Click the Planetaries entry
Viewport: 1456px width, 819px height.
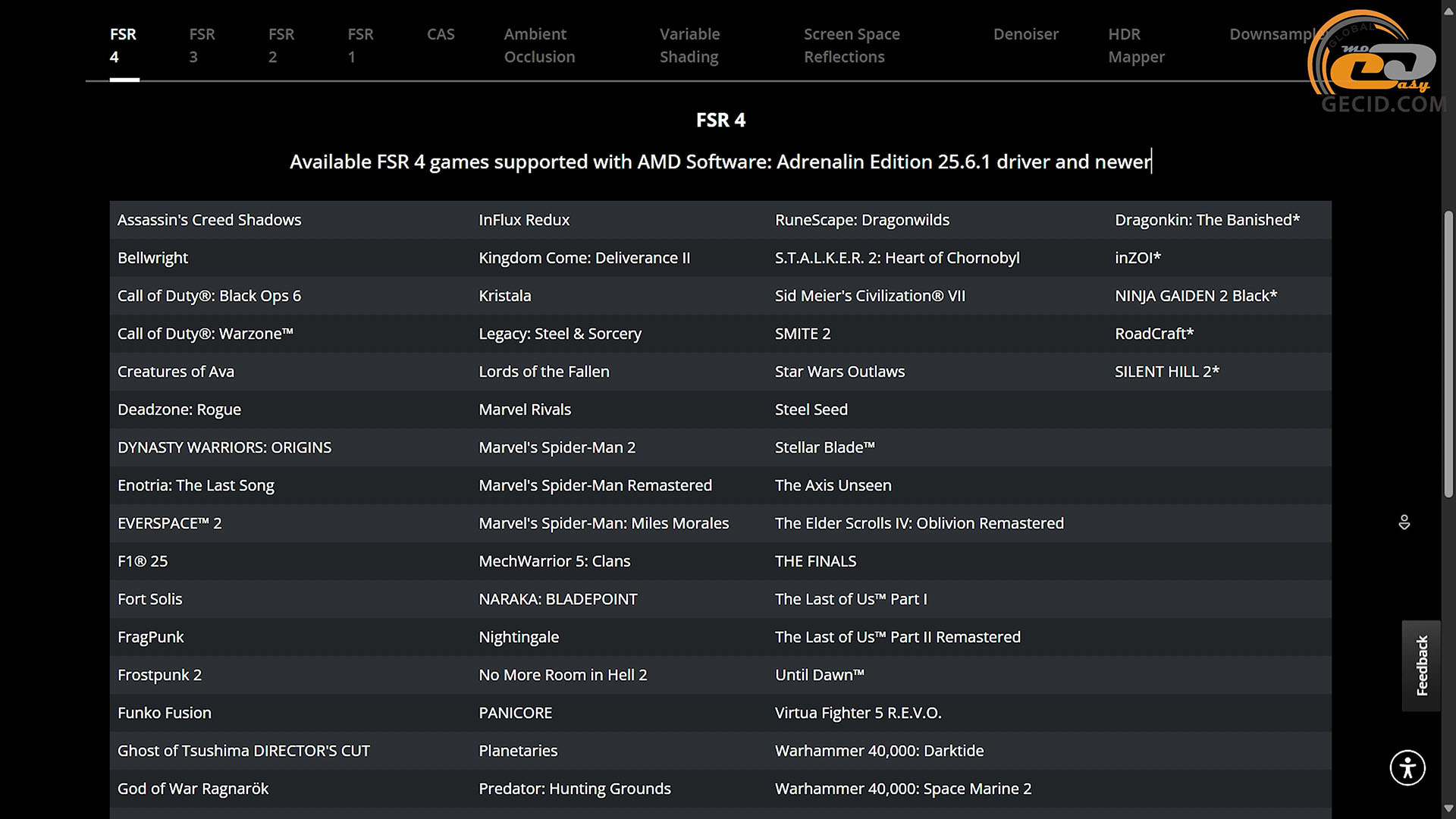coord(518,751)
